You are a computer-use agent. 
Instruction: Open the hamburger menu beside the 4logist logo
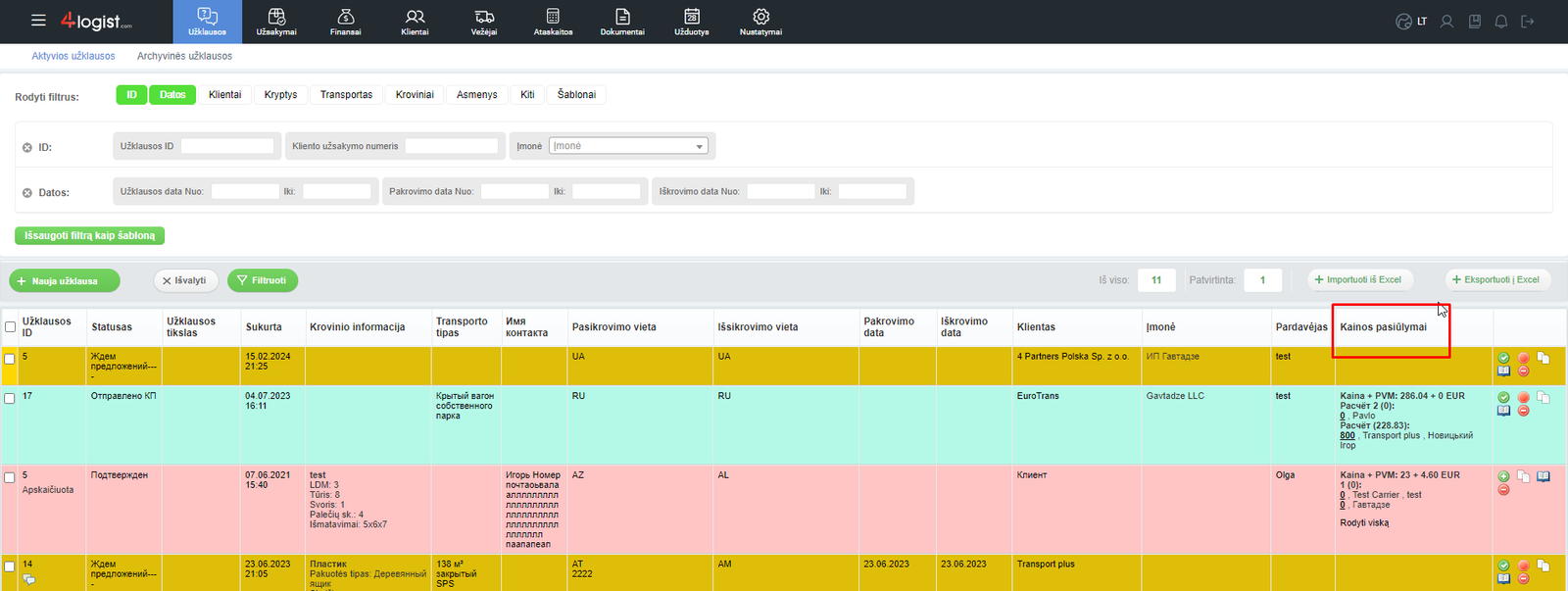(x=38, y=21)
